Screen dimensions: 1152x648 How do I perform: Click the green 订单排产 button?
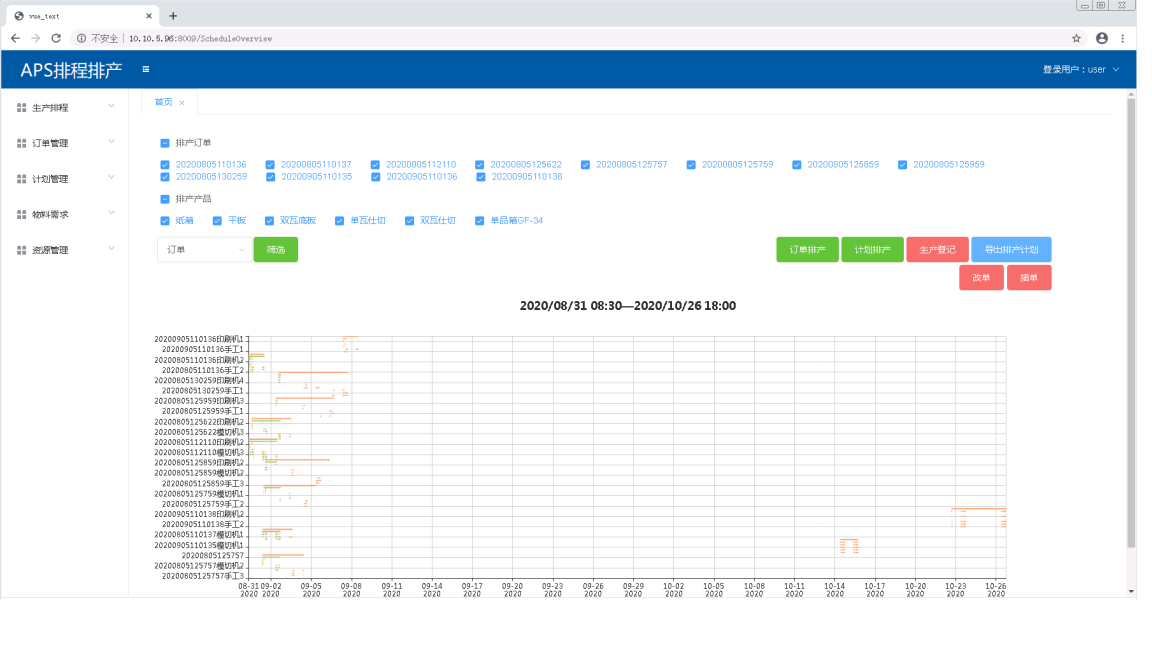807,249
